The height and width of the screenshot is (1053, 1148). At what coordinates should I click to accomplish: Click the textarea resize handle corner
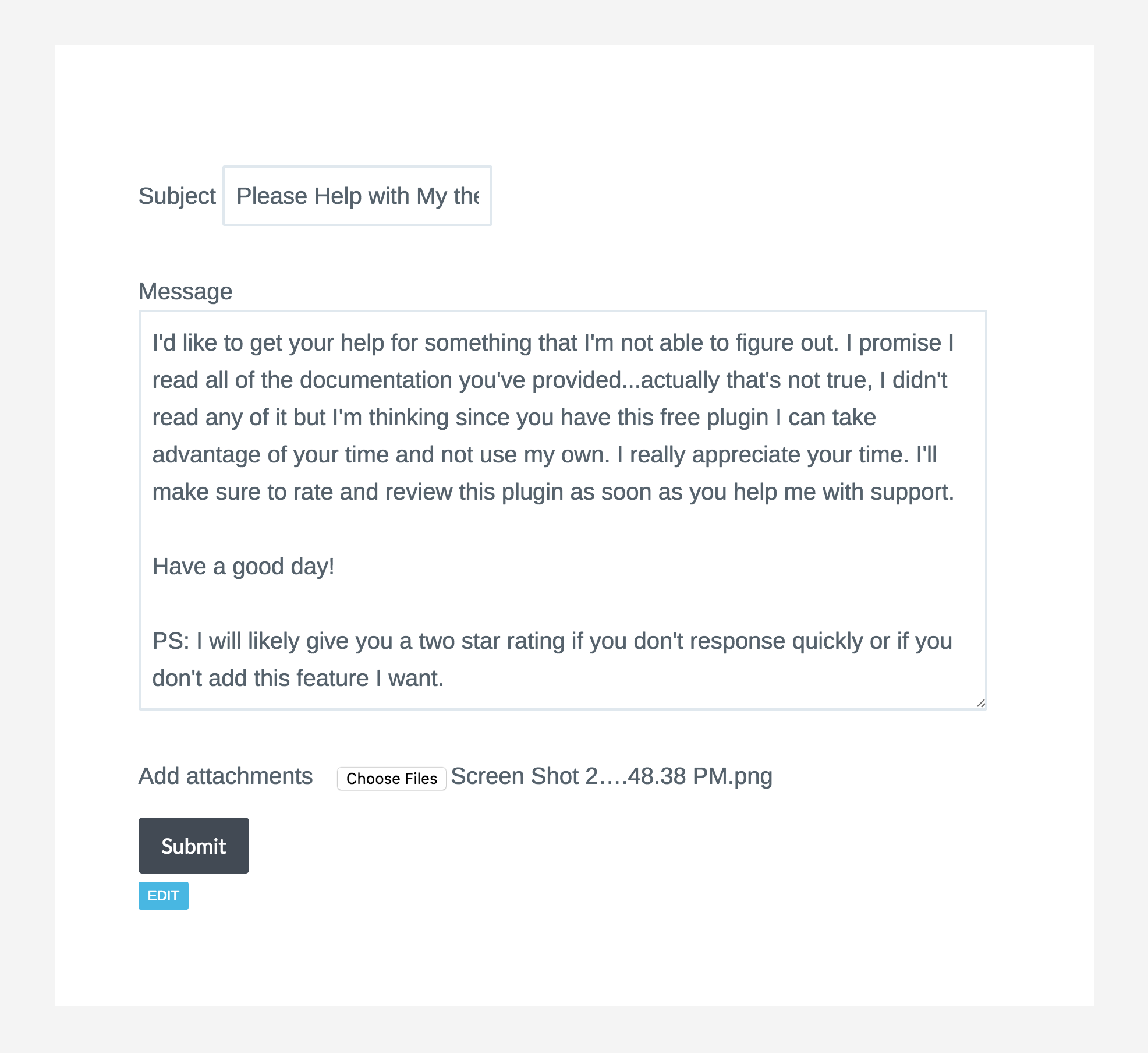(980, 703)
